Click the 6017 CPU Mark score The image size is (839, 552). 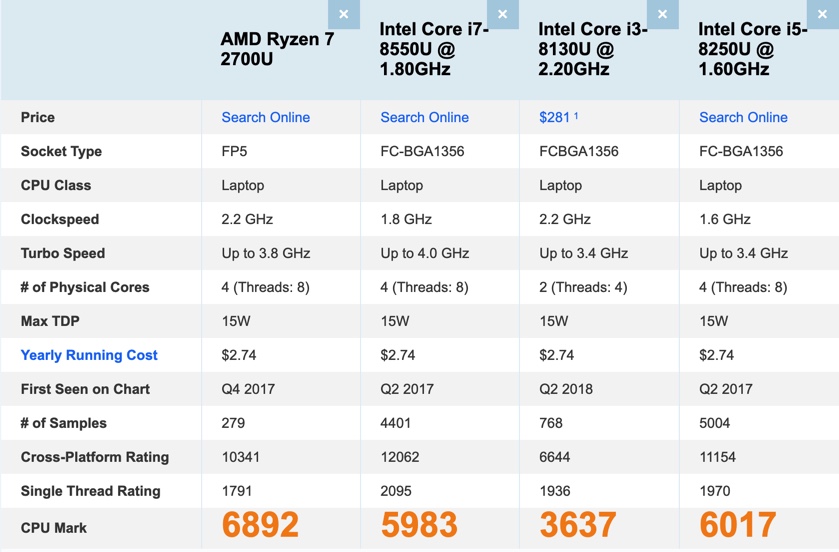737,526
